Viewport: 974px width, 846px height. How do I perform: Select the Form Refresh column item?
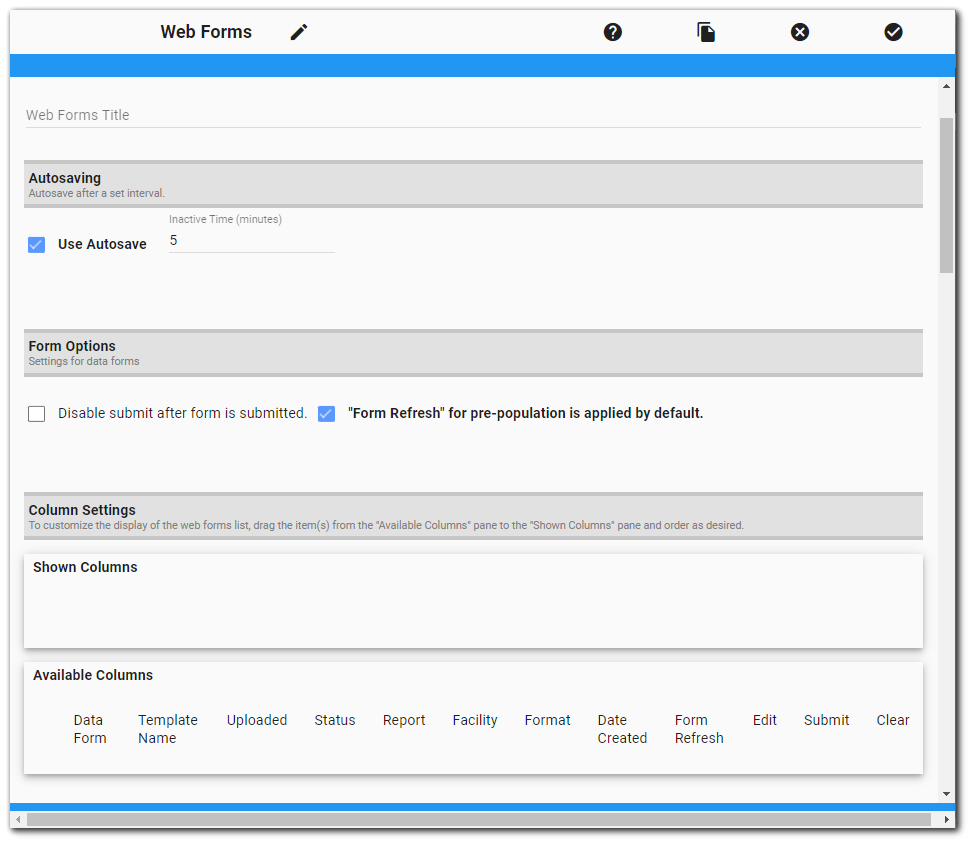(x=699, y=729)
